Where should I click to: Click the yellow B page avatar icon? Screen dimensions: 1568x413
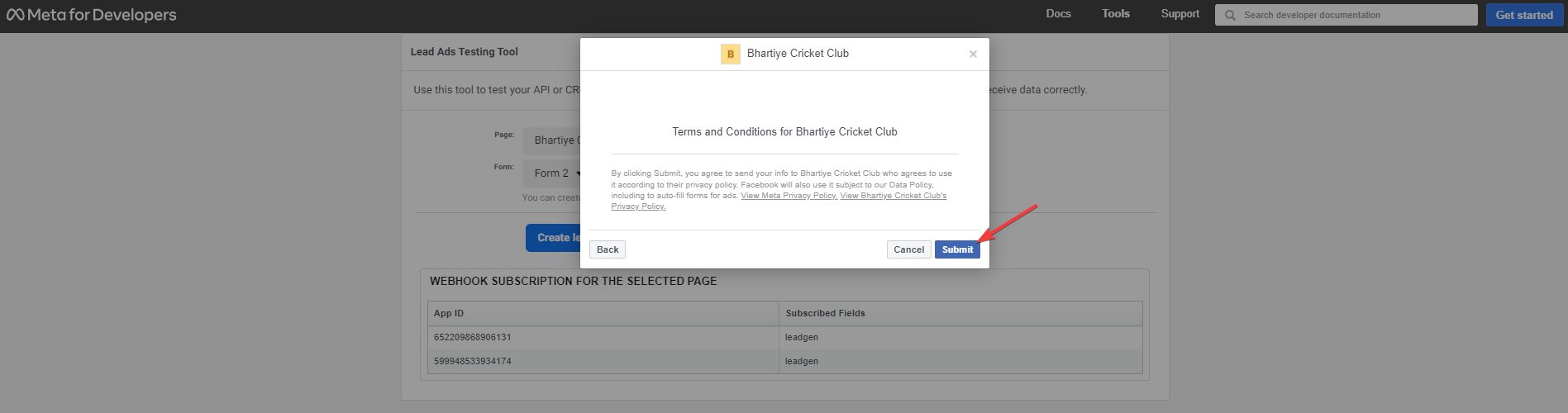coord(730,54)
